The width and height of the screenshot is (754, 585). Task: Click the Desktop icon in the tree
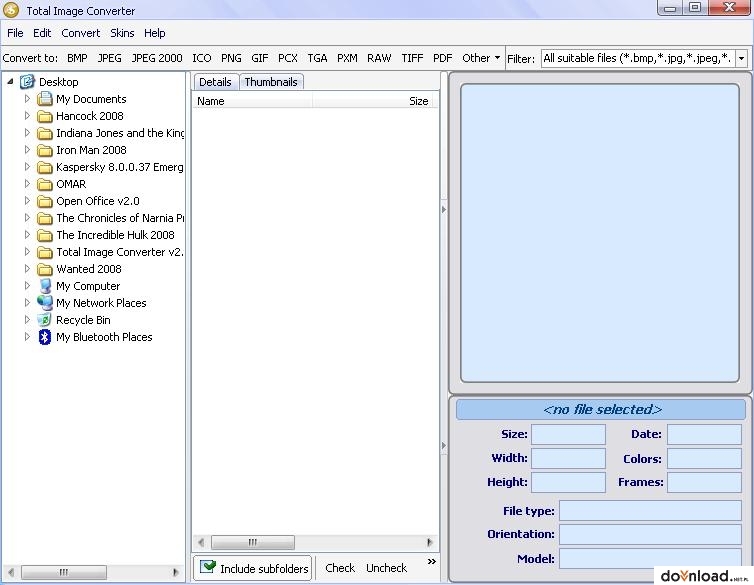point(27,82)
